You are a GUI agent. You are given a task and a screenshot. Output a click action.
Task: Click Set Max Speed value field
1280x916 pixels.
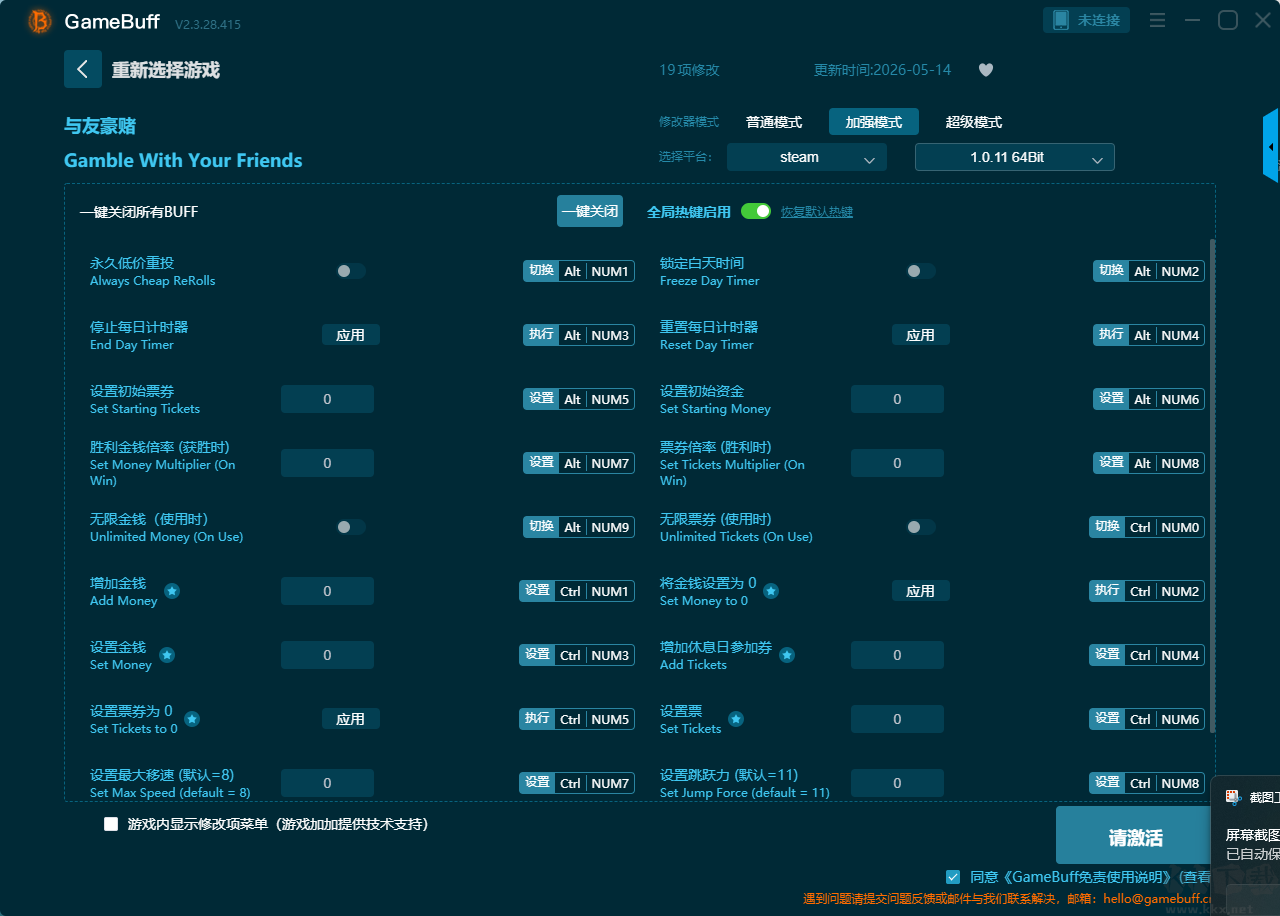[x=327, y=783]
